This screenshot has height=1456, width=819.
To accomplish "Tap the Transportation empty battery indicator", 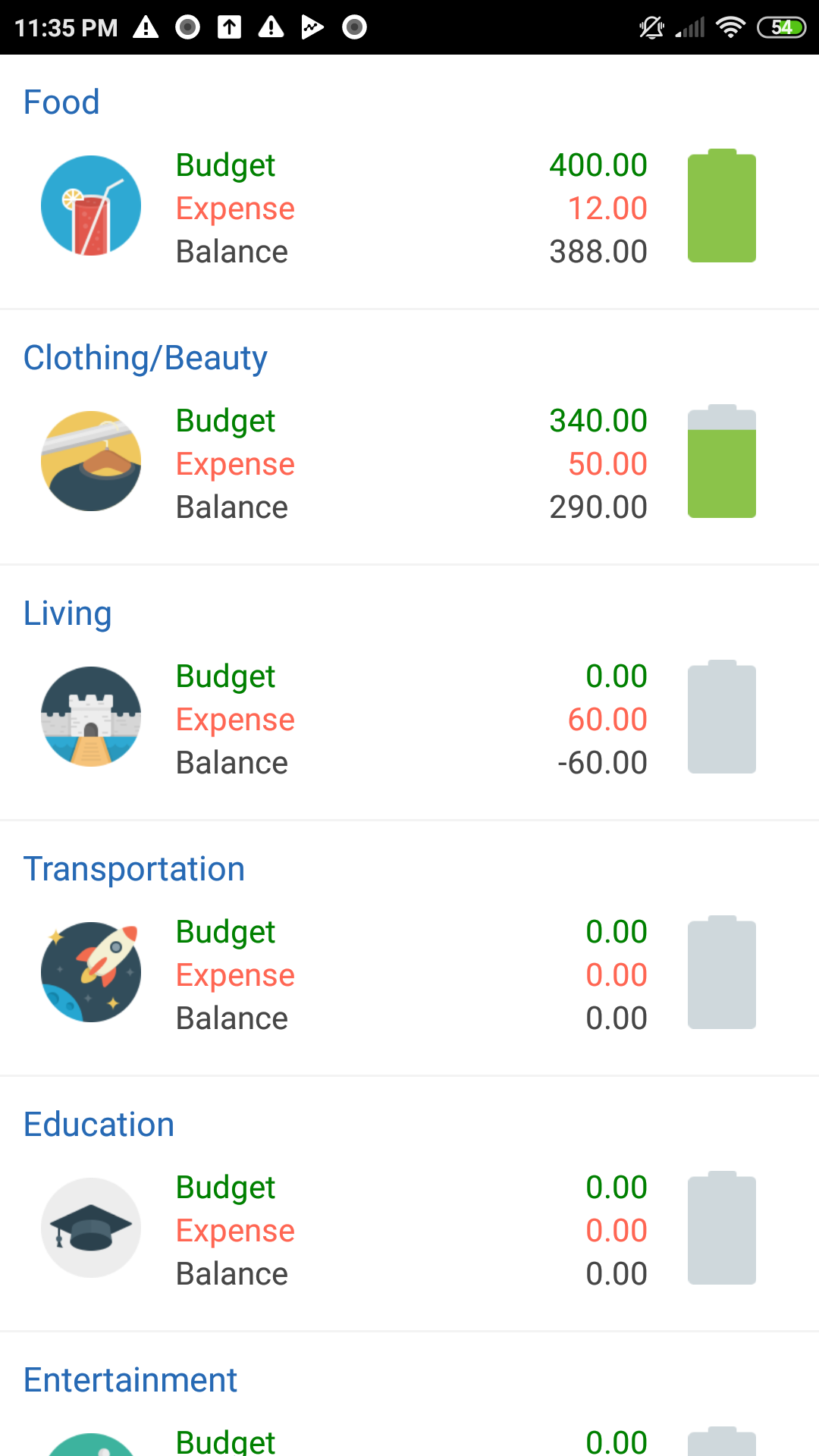I will tap(722, 973).
